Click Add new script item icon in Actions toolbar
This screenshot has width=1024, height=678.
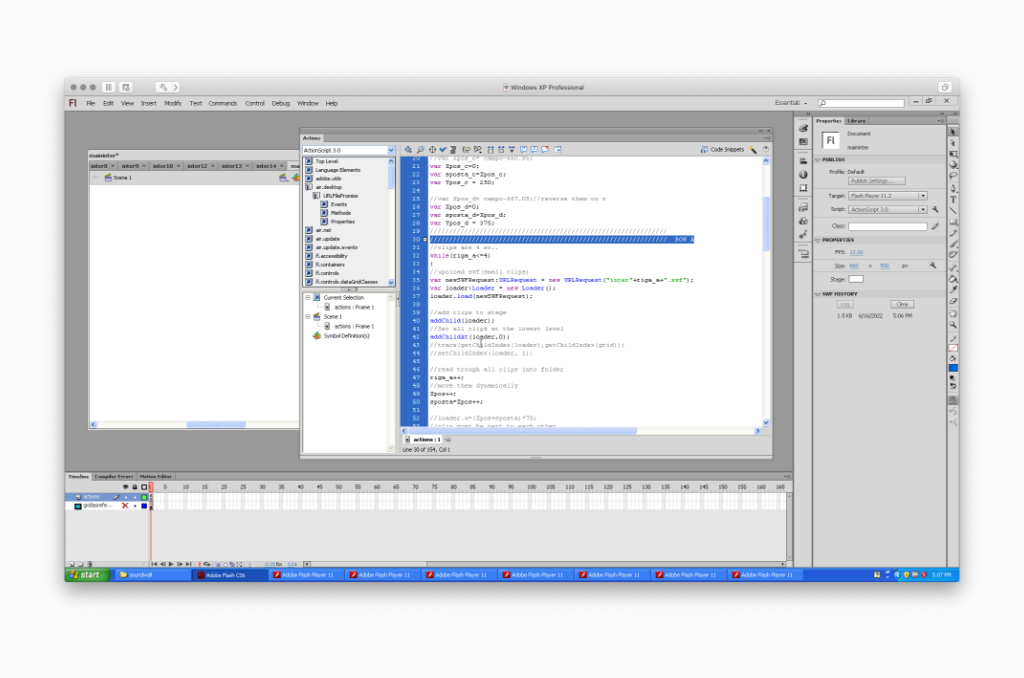[x=408, y=150]
